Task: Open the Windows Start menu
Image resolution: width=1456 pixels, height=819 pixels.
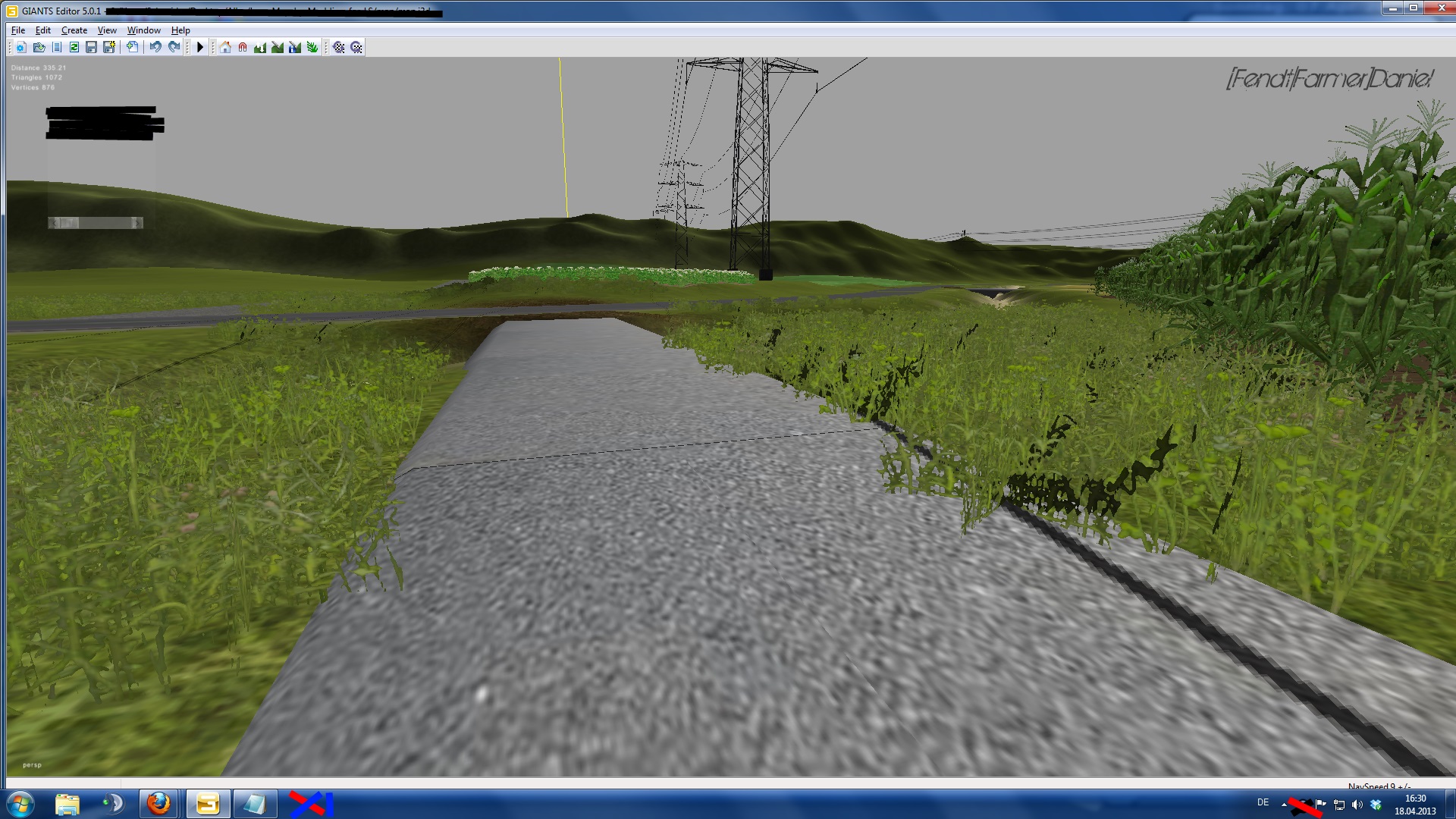Action: pos(20,804)
